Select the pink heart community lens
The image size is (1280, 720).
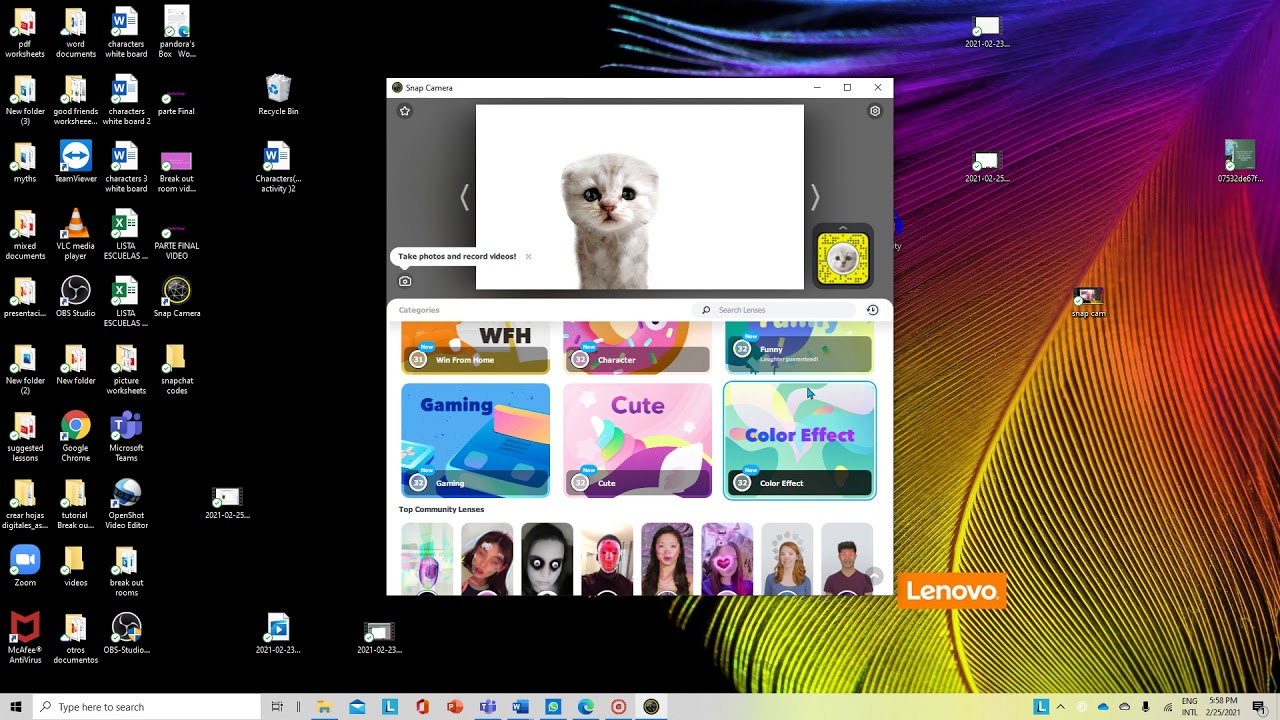click(727, 559)
